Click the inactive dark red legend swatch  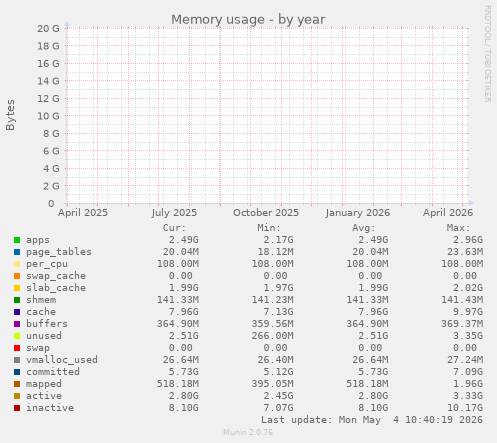[17, 408]
